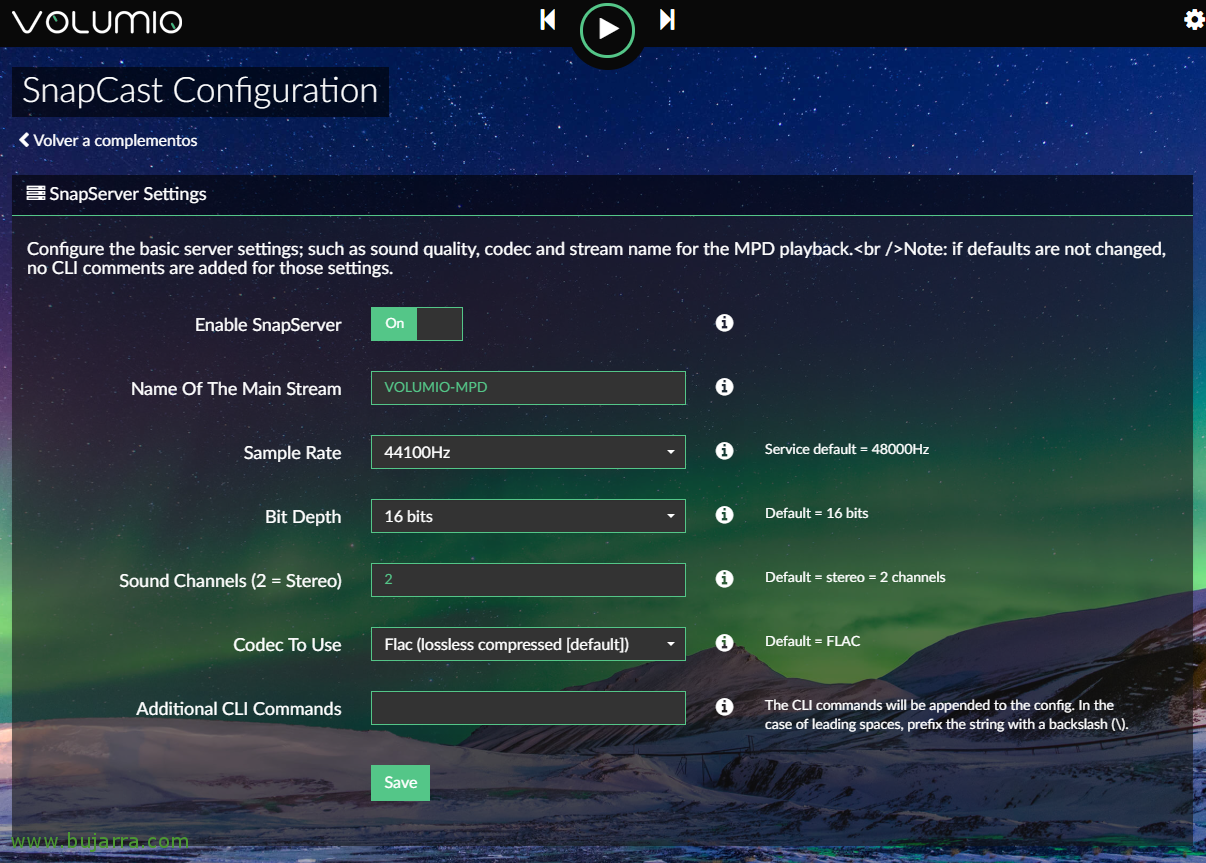
Task: Click the 'Additional CLI Commands' label
Action: click(x=239, y=709)
